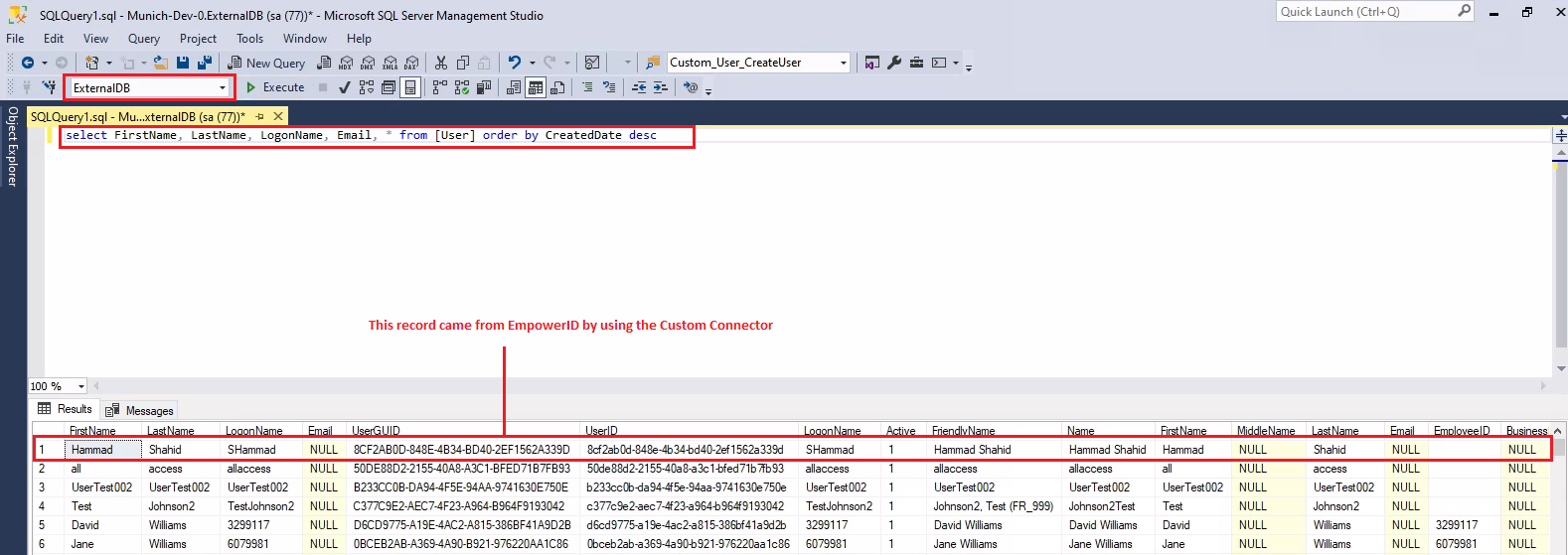Click the Open File folder icon

pos(161,63)
